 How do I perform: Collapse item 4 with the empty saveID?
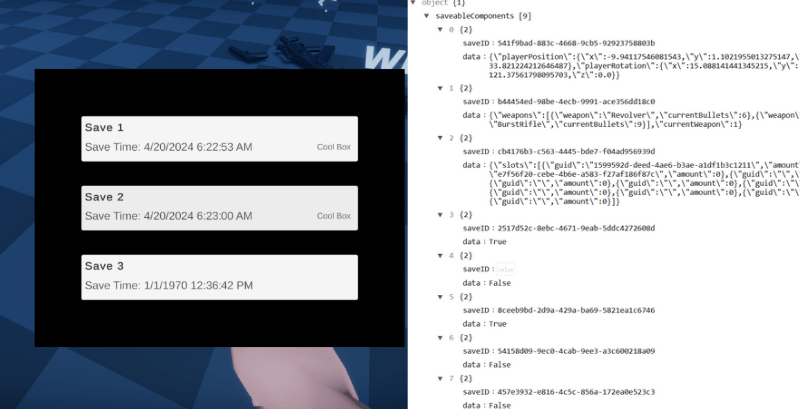pyautogui.click(x=441, y=255)
